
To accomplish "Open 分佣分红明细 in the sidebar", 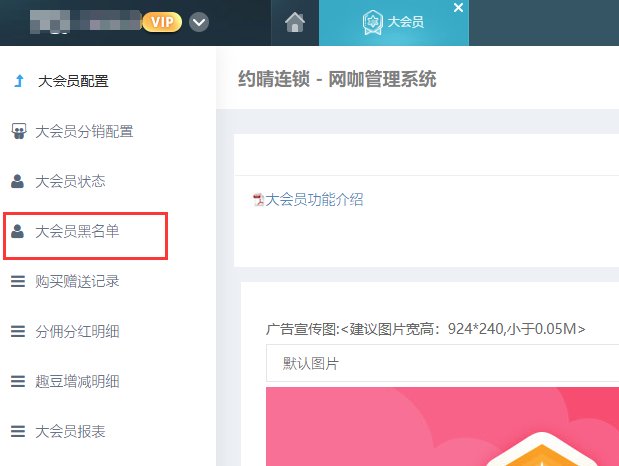I will (77, 331).
